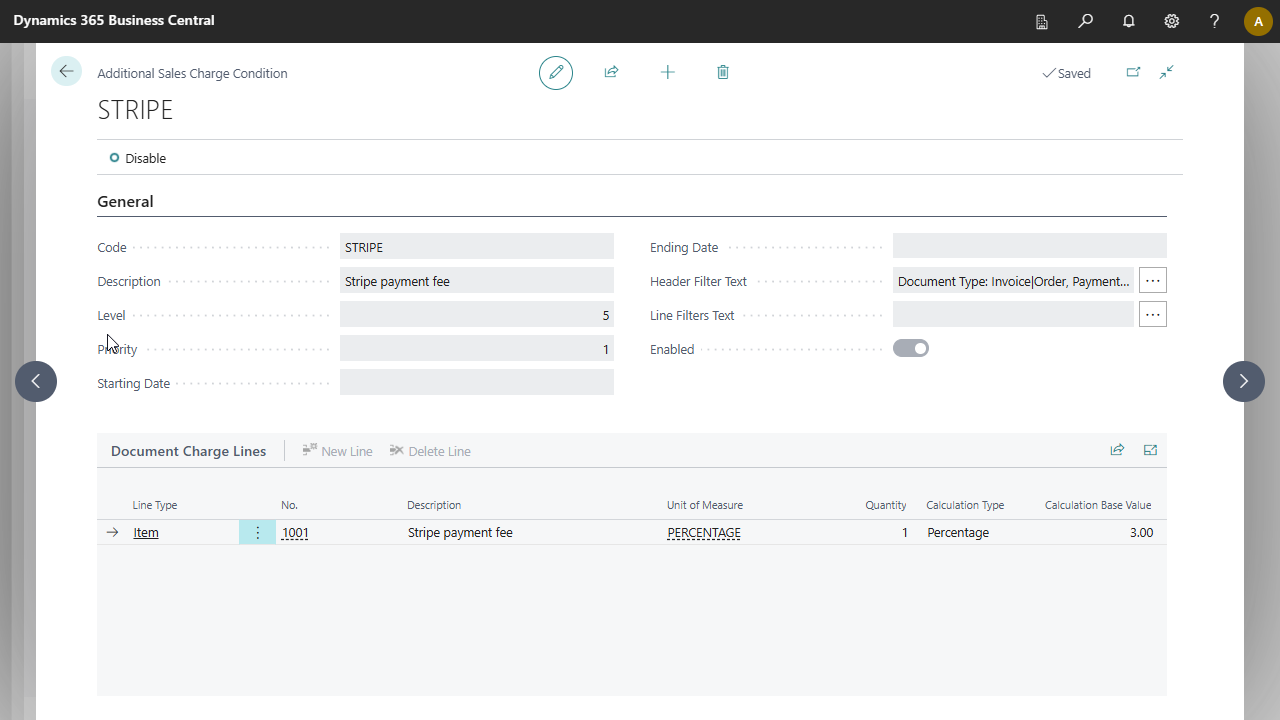Open the search magnifier icon

coord(1085,21)
